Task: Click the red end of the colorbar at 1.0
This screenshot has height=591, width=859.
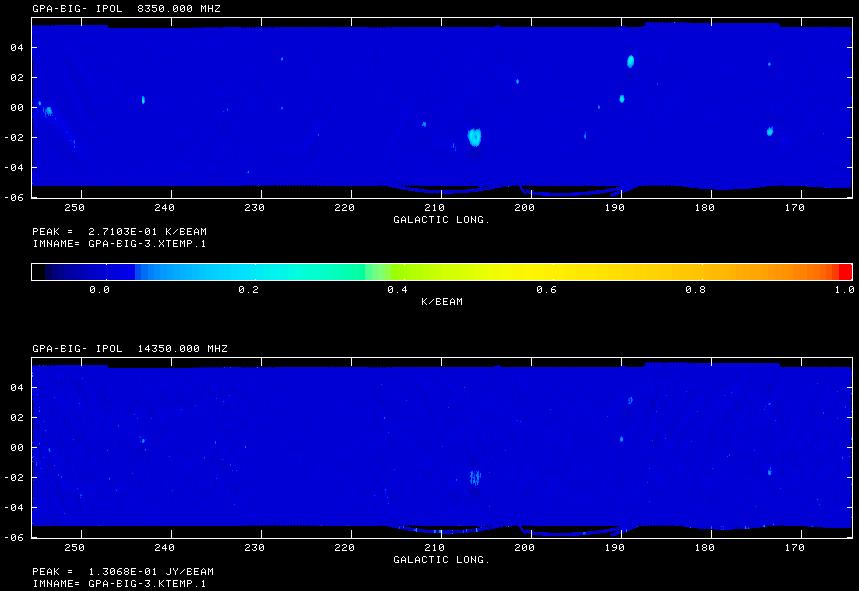Action: tap(845, 272)
